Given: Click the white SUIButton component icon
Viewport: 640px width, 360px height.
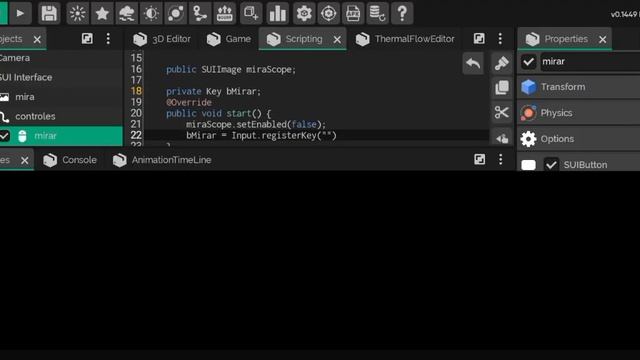Looking at the screenshot, I should (x=529, y=165).
